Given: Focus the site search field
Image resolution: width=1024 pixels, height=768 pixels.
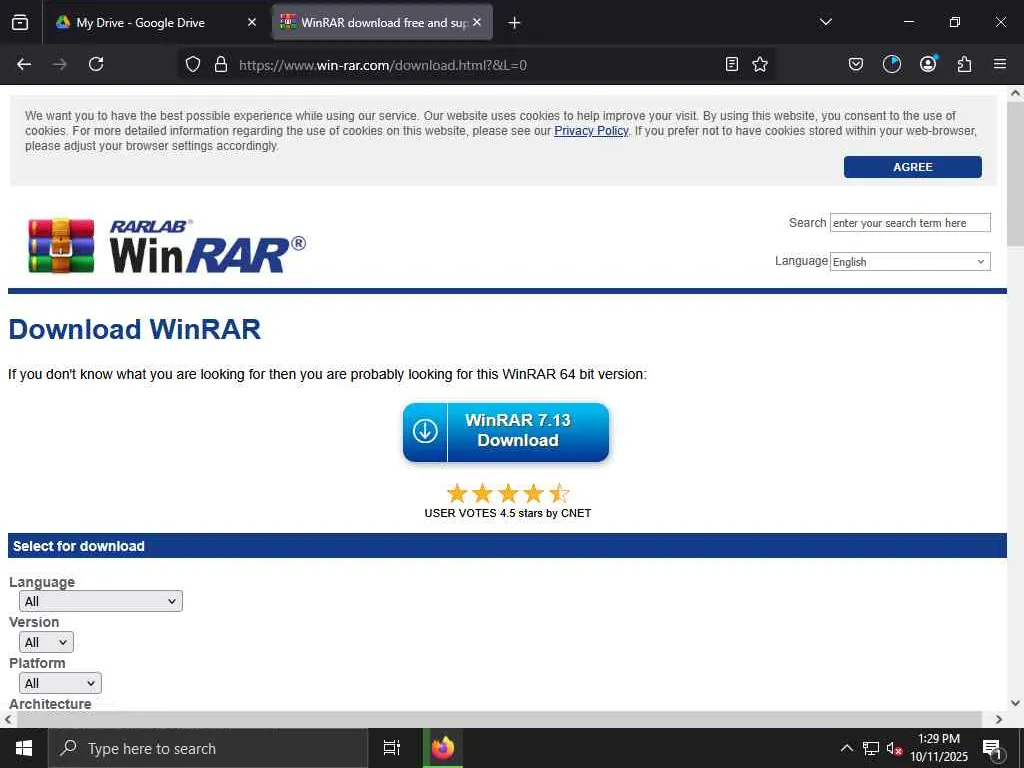Looking at the screenshot, I should pyautogui.click(x=910, y=223).
